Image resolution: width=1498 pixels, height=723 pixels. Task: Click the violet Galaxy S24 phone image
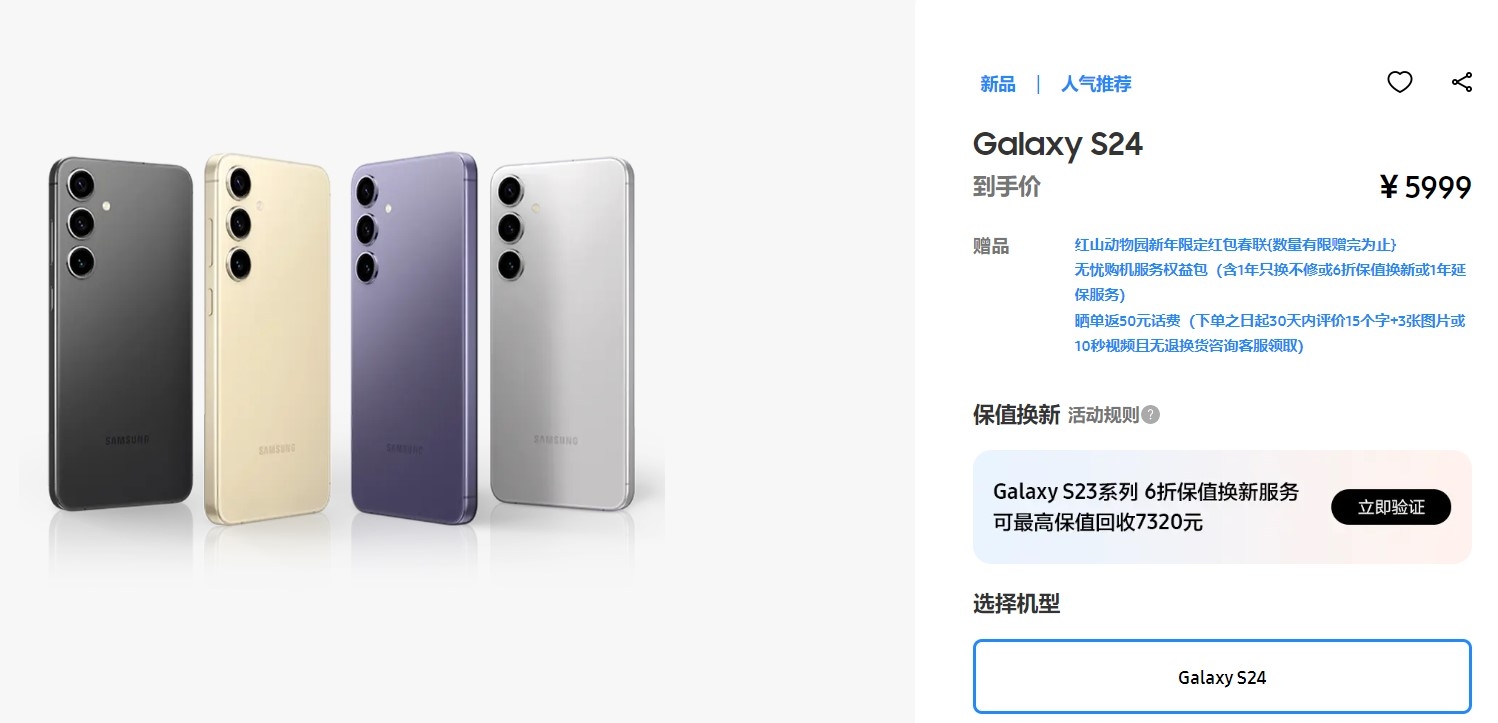[x=414, y=337]
